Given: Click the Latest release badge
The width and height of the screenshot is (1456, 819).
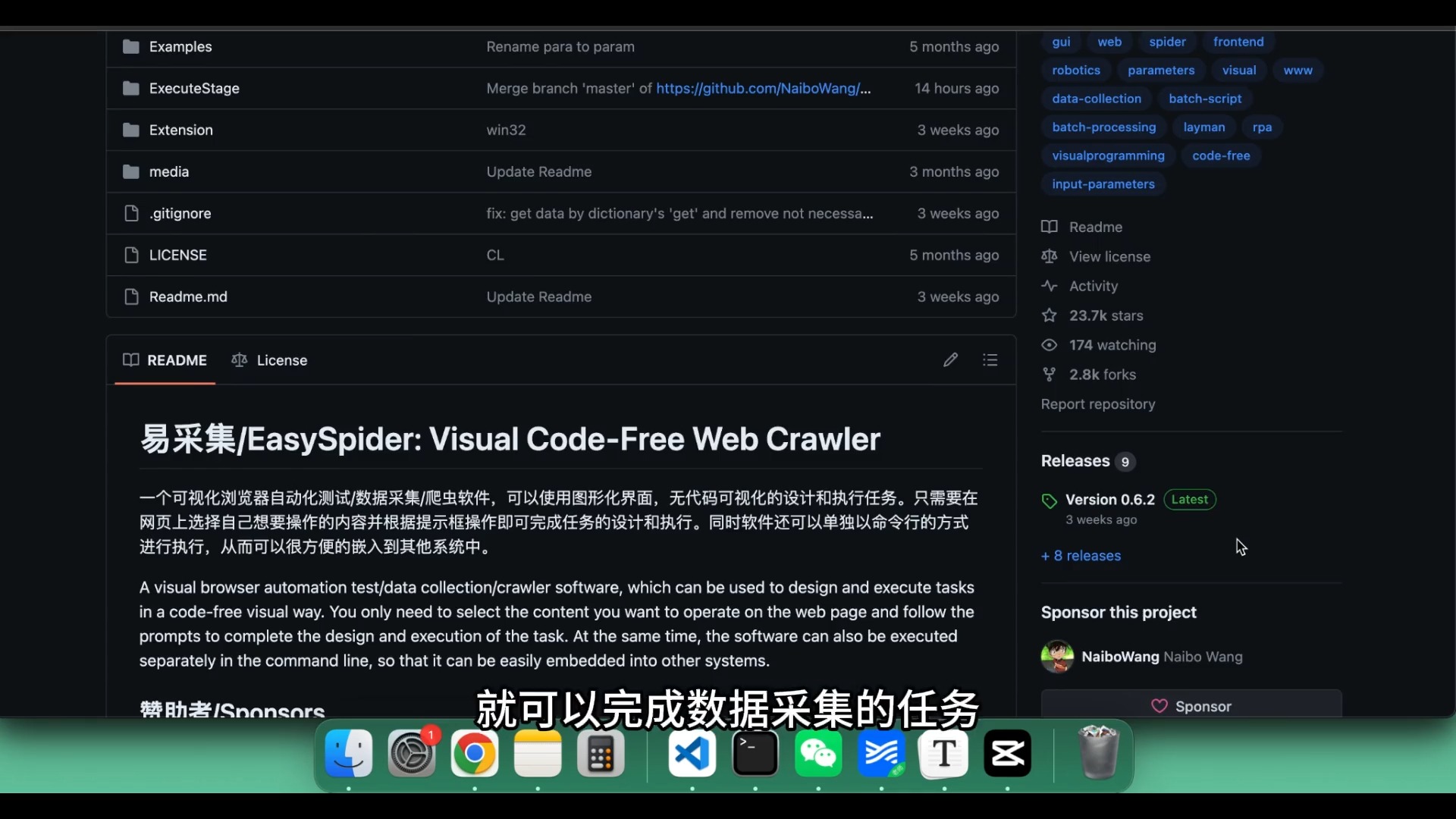Looking at the screenshot, I should (1189, 500).
